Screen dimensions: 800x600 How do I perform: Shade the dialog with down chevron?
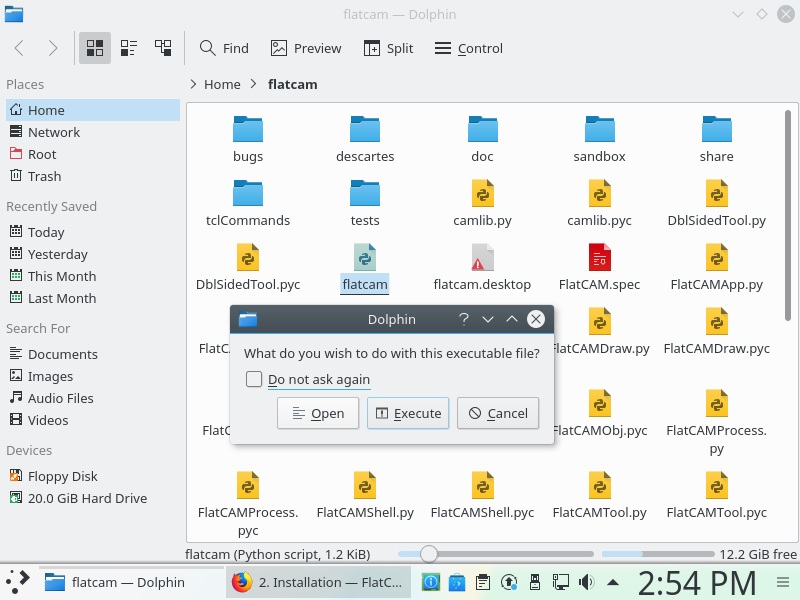[488, 319]
